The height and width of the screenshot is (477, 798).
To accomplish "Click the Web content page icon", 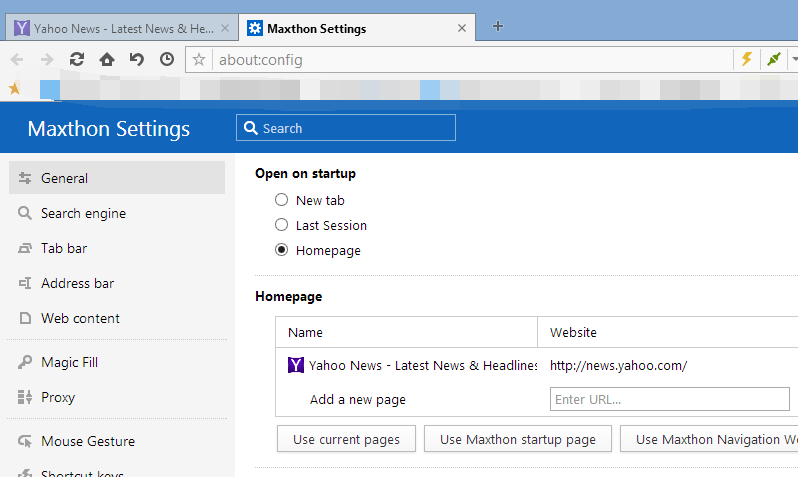I will point(25,318).
